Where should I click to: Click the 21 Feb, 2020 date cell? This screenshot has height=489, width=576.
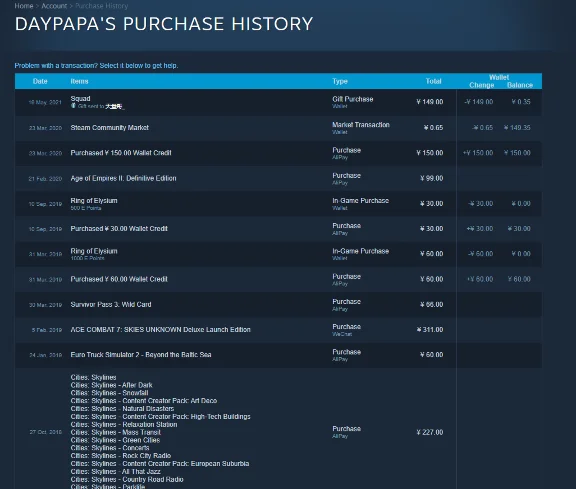pyautogui.click(x=45, y=179)
